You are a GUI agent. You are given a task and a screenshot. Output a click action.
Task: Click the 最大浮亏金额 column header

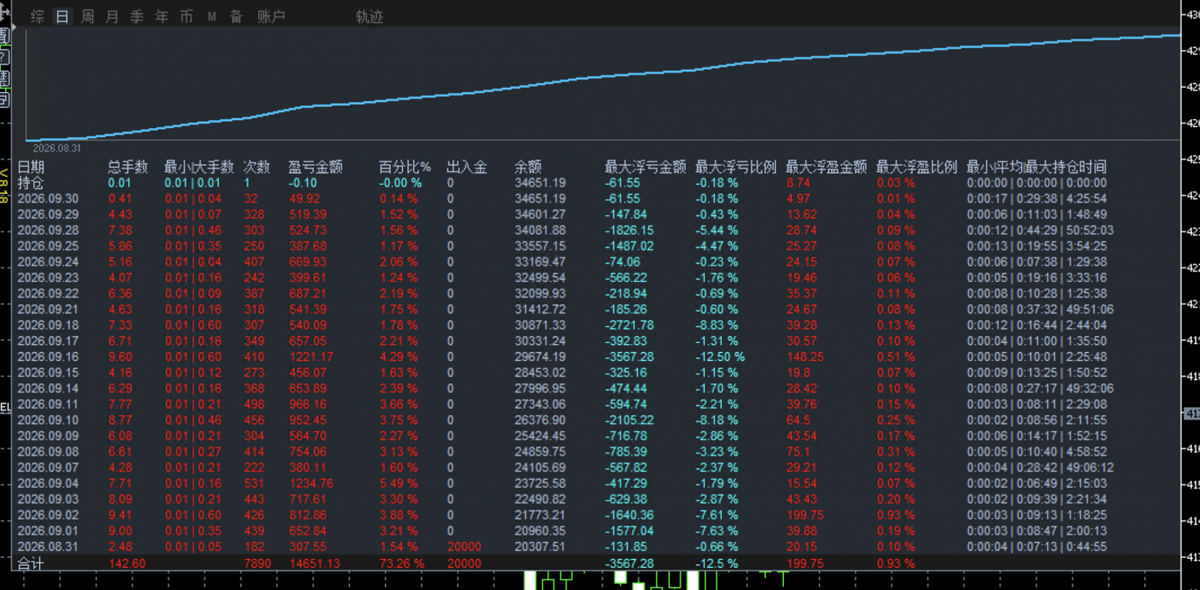tap(645, 167)
